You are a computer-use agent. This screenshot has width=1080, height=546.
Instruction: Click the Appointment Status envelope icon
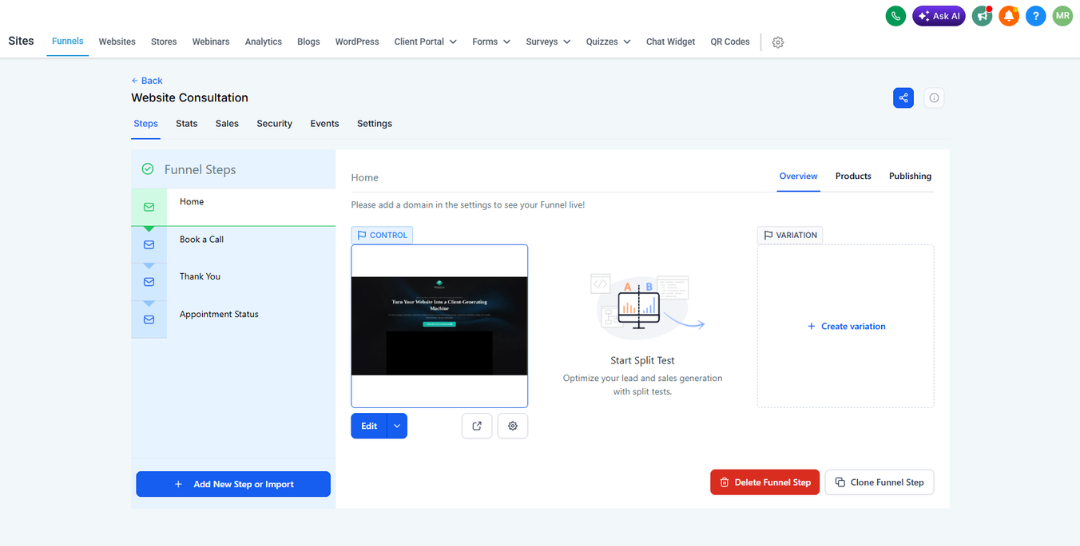pos(149,319)
